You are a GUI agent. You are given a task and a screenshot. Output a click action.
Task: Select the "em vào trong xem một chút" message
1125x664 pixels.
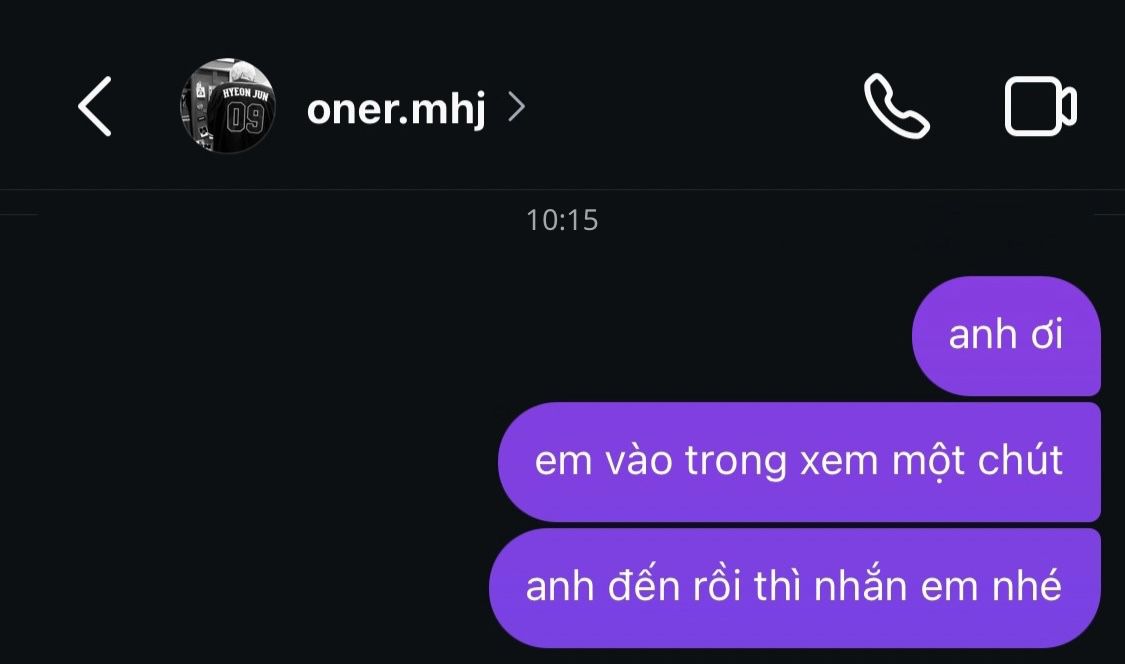pyautogui.click(x=799, y=462)
